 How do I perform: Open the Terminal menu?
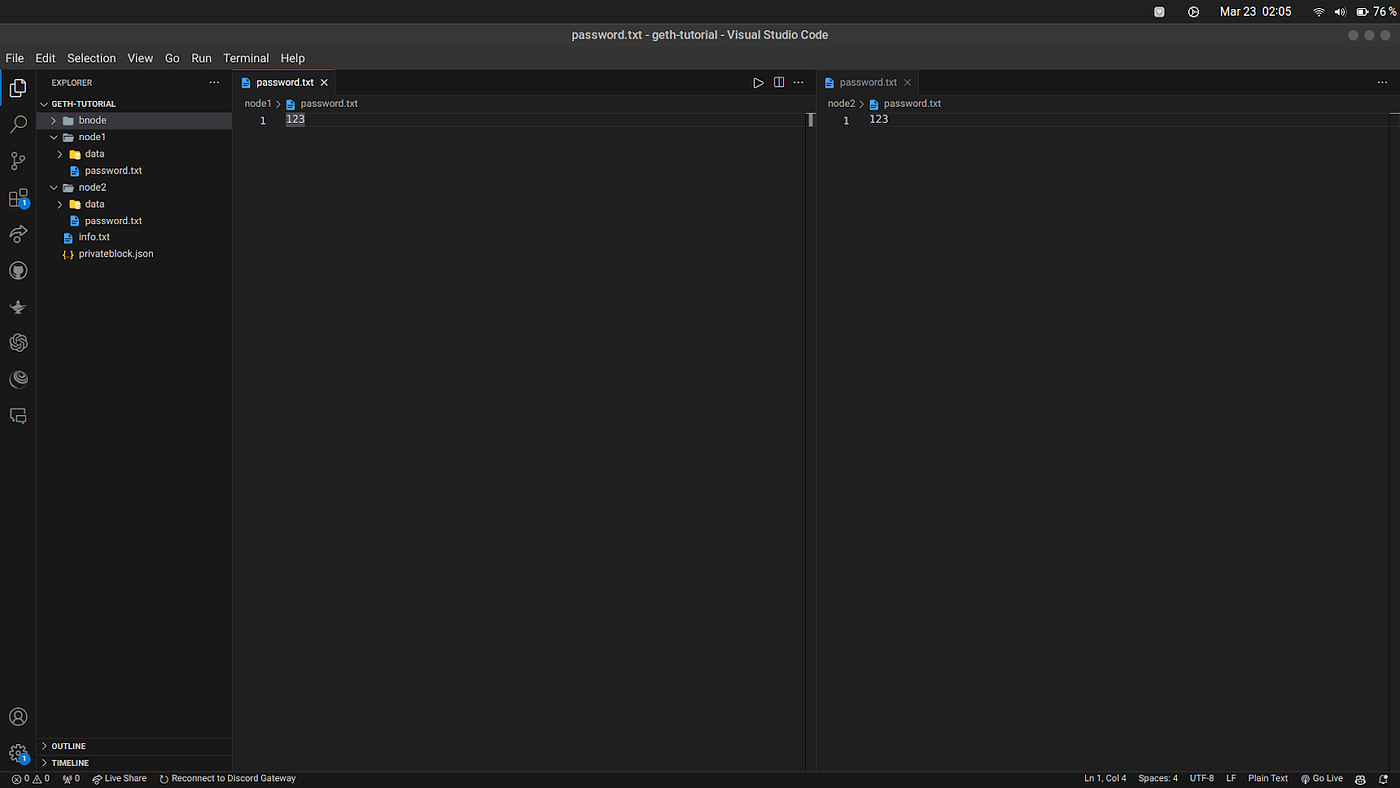click(246, 58)
